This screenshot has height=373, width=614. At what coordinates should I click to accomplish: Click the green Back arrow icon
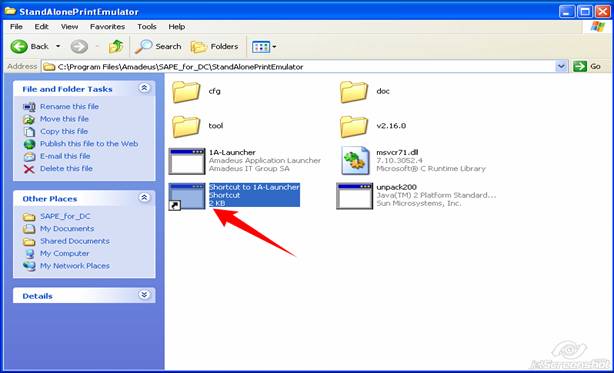(x=19, y=47)
